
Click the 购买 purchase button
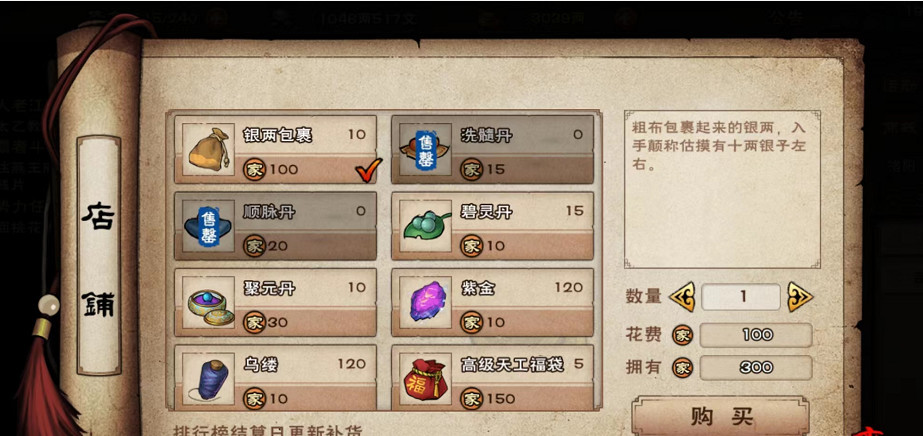[721, 417]
